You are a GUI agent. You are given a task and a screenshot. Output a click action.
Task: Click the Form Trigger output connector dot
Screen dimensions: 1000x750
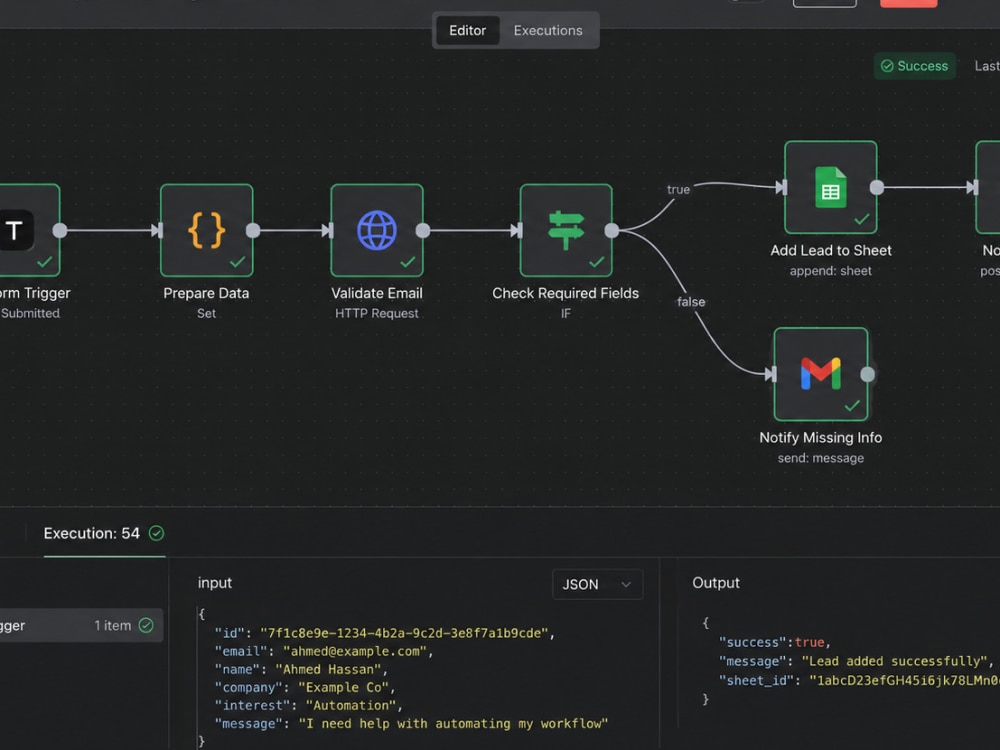pos(60,230)
